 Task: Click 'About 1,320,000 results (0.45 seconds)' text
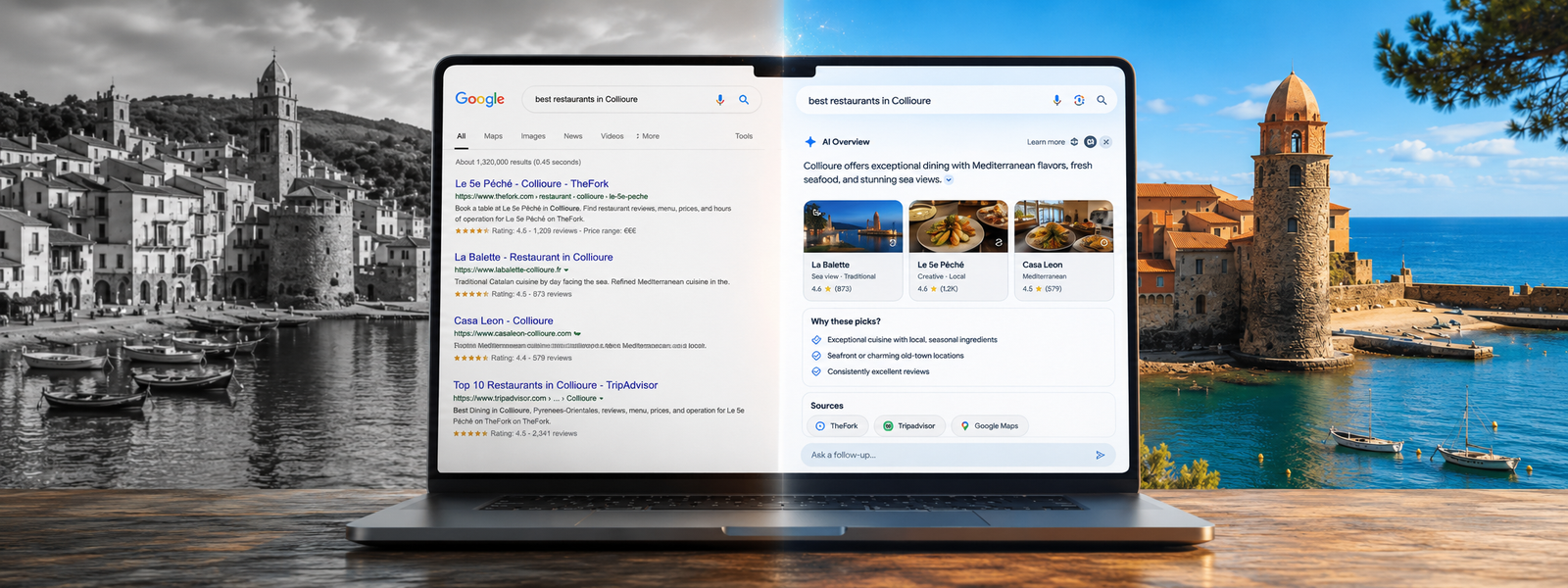(x=517, y=162)
